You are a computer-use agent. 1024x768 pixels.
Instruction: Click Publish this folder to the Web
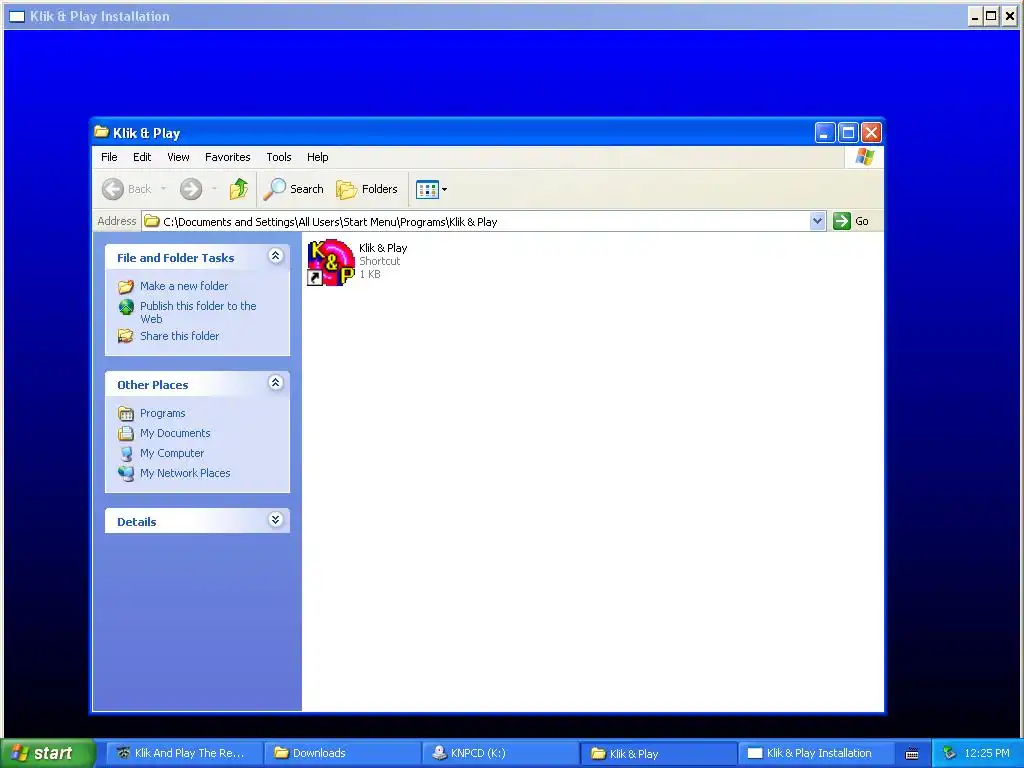[198, 312]
